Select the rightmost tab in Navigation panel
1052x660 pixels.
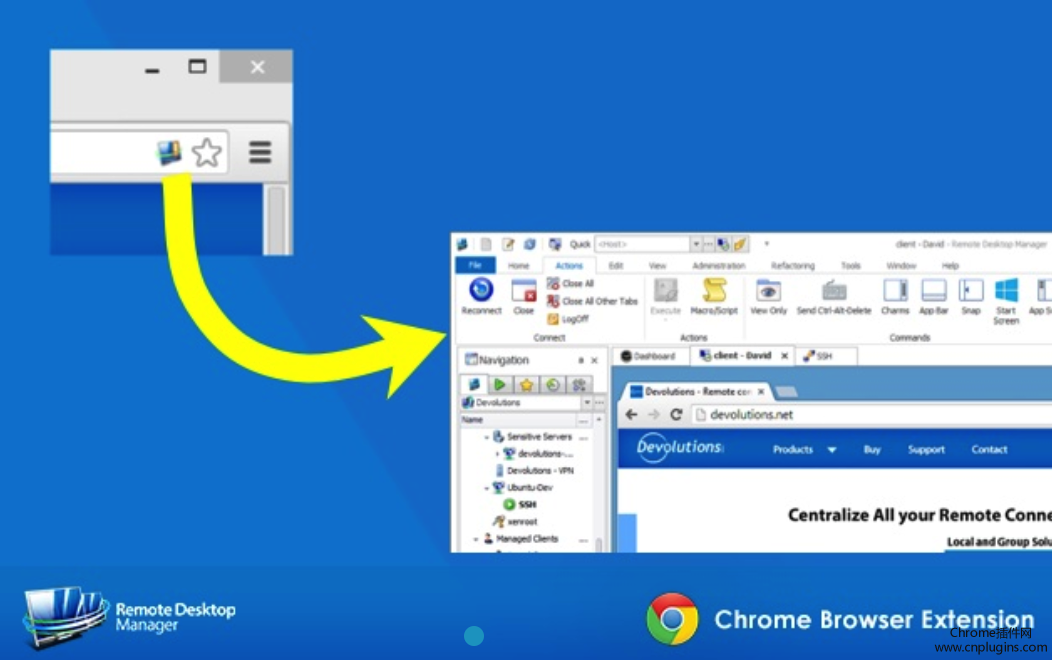(x=578, y=384)
